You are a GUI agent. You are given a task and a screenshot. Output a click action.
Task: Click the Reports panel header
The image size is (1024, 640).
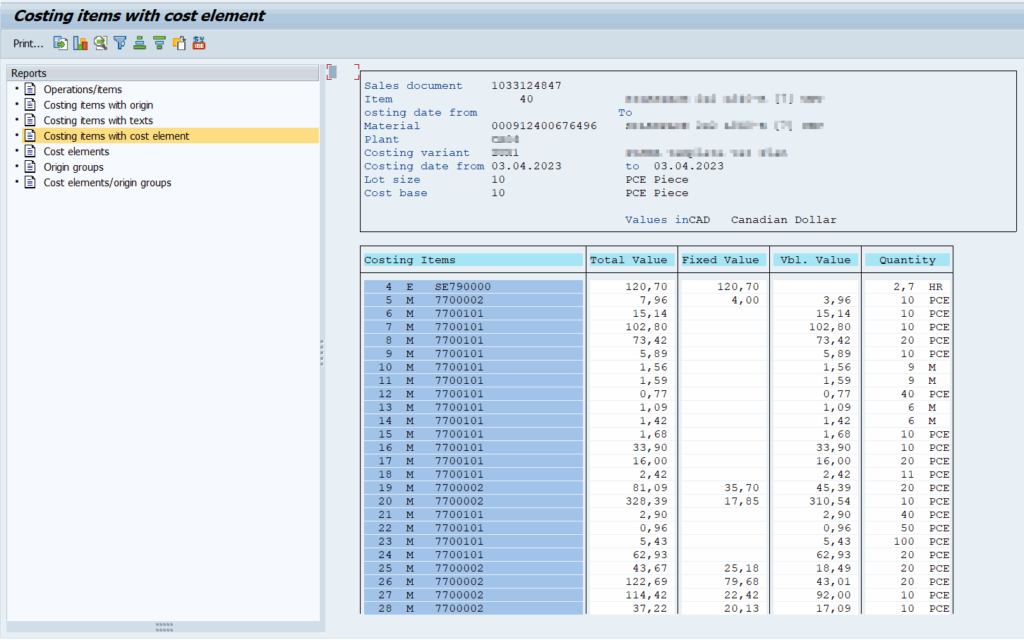(163, 73)
